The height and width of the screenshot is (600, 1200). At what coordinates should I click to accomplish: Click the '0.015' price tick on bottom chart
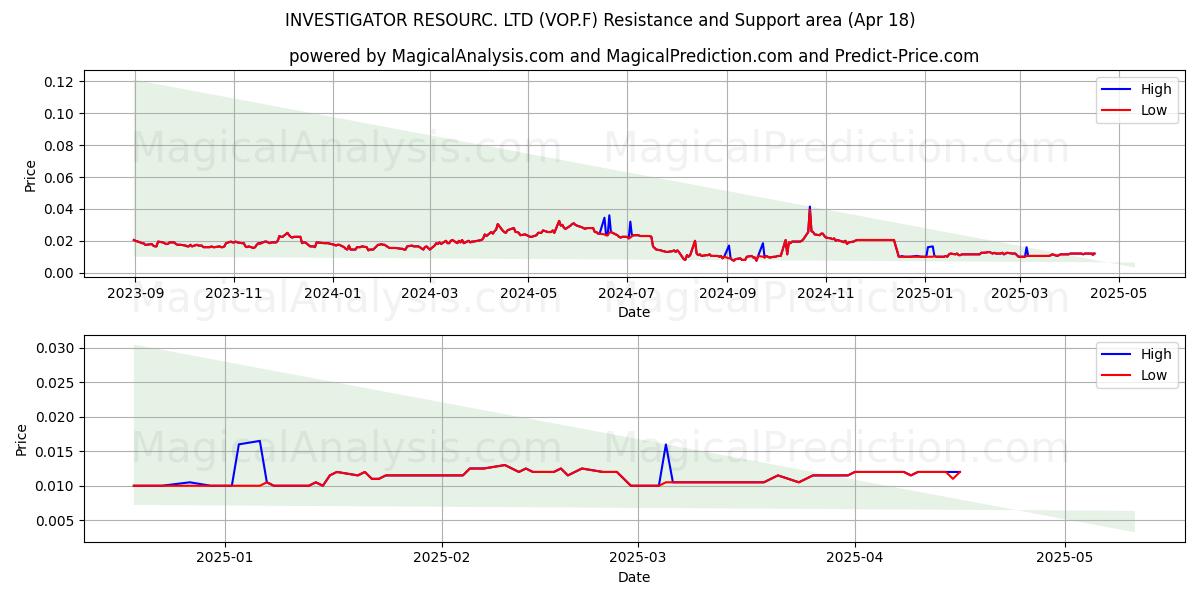(55, 452)
